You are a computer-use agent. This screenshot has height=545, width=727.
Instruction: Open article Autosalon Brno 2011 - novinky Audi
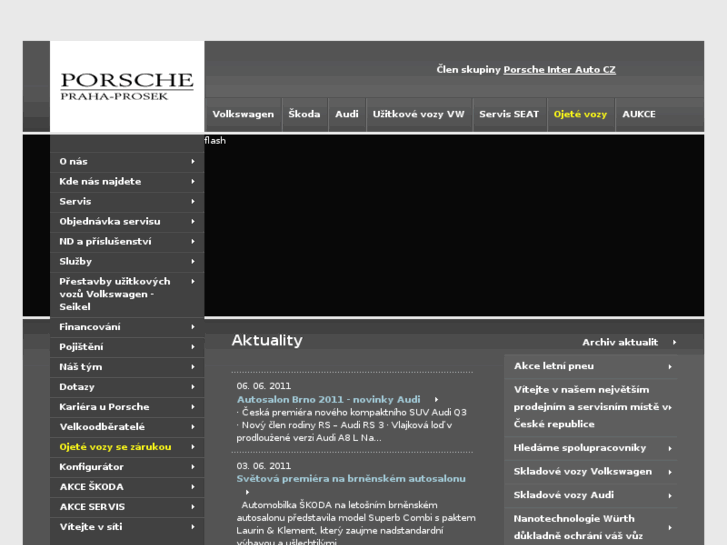coord(328,399)
